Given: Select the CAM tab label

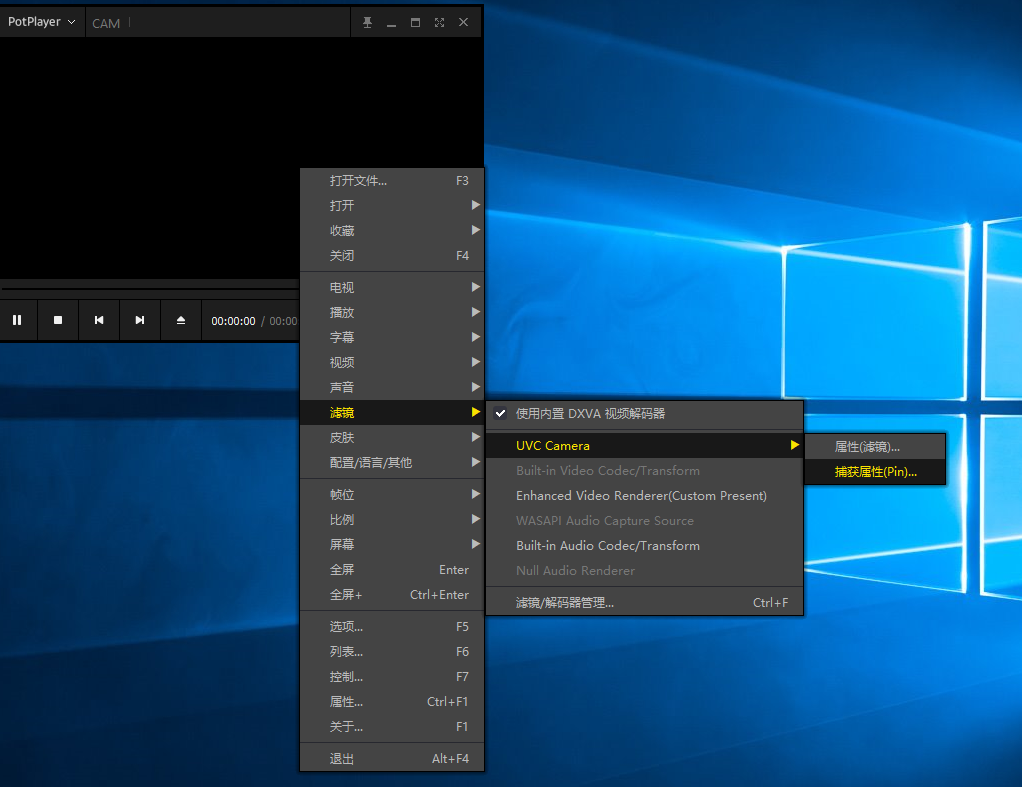Looking at the screenshot, I should click(x=106, y=23).
